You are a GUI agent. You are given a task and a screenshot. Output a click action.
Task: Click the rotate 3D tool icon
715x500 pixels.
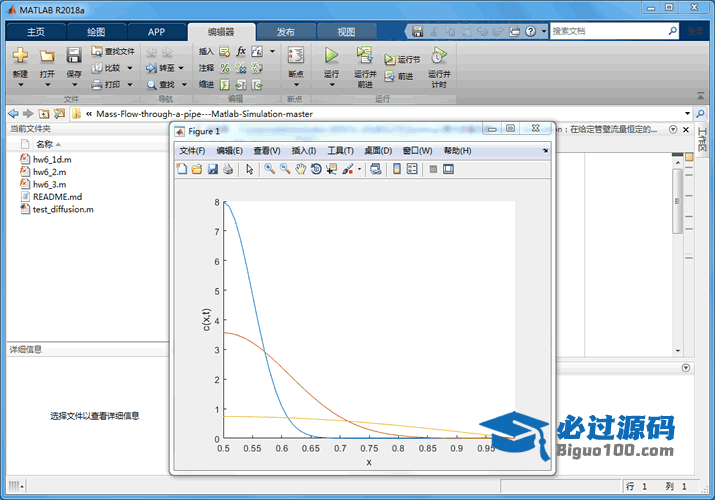(x=316, y=170)
